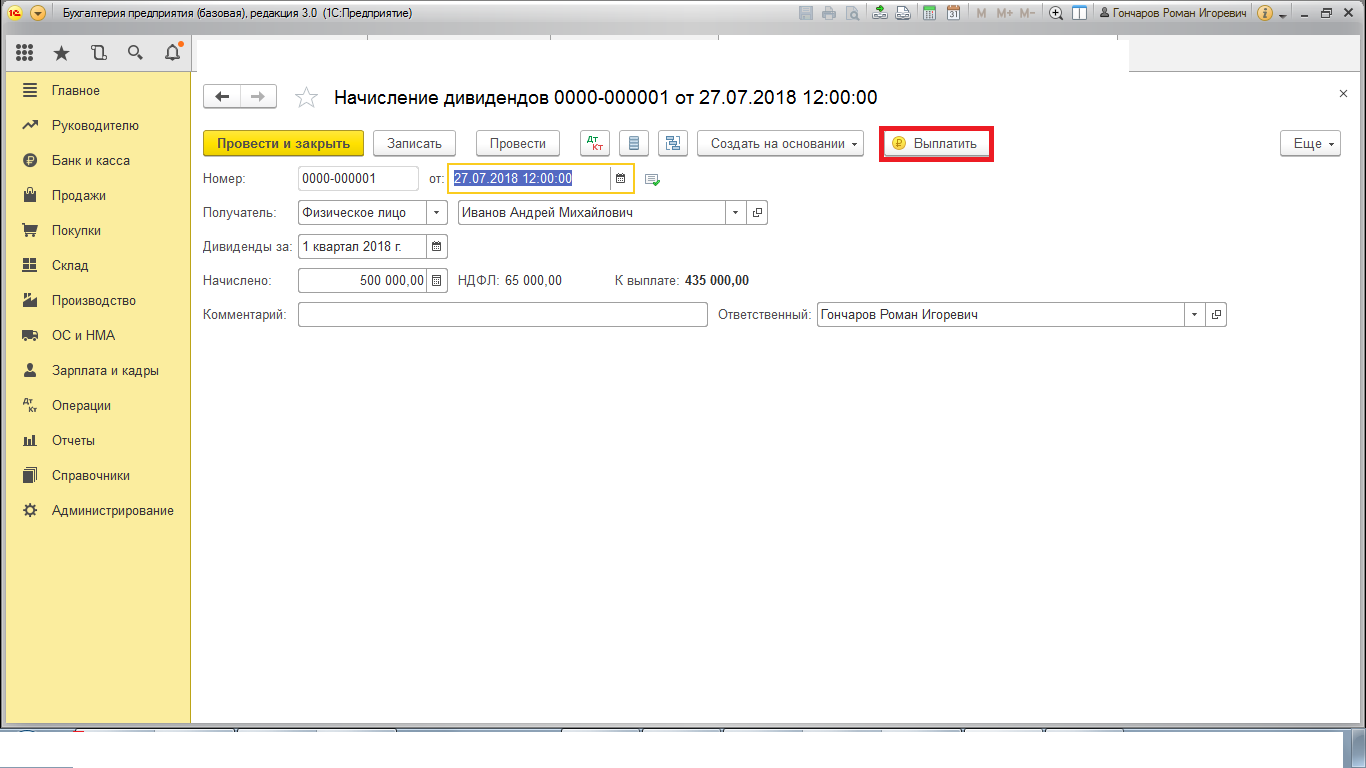Click the Print Preview icon in title bar
Image resolution: width=1366 pixels, height=768 pixels.
pos(852,13)
